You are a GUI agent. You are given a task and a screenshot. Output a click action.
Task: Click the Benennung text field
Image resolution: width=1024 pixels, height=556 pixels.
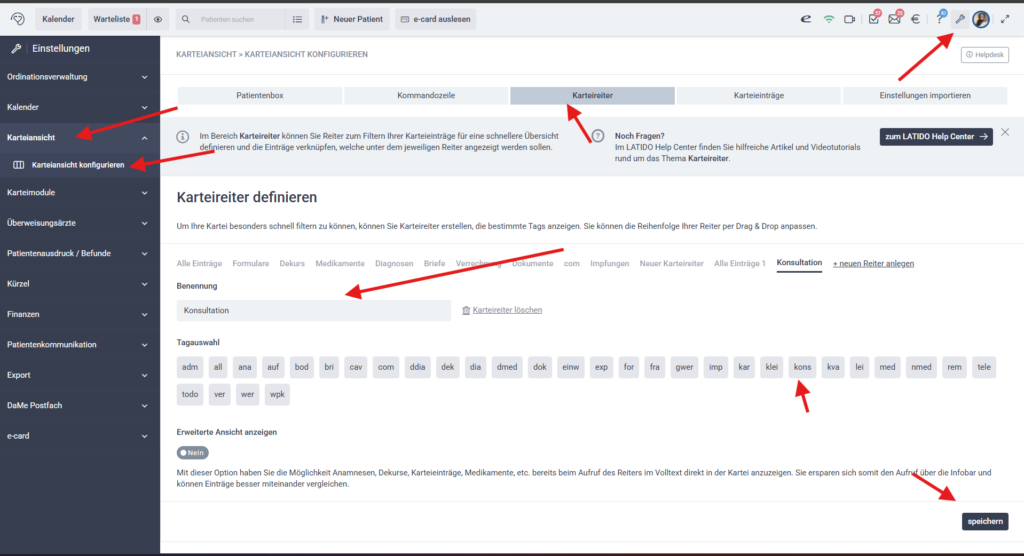click(x=314, y=311)
